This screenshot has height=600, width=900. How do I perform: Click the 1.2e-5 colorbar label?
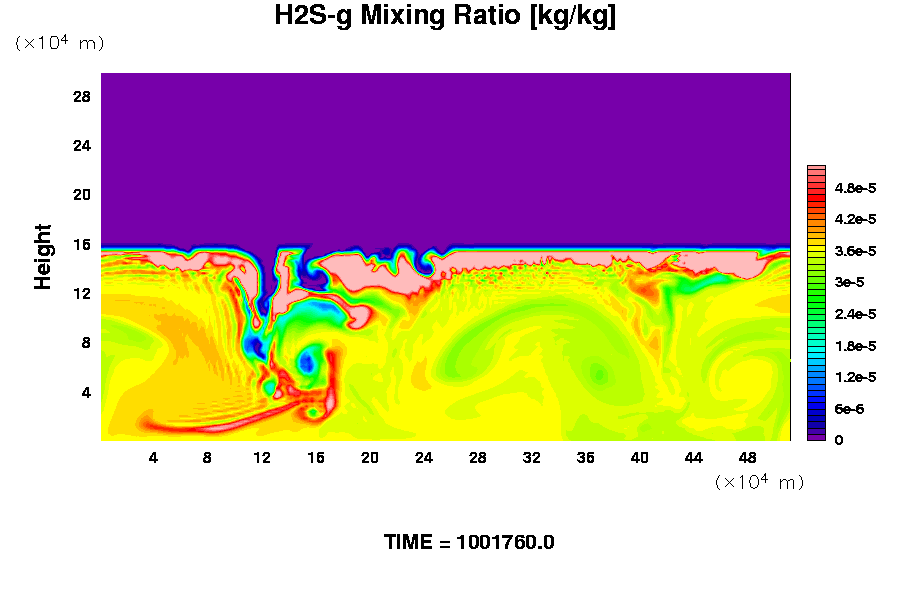coord(856,377)
